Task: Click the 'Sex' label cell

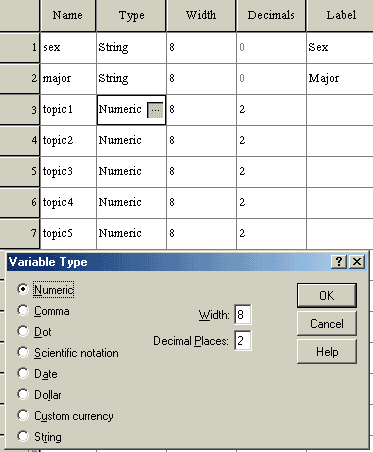Action: (340, 47)
